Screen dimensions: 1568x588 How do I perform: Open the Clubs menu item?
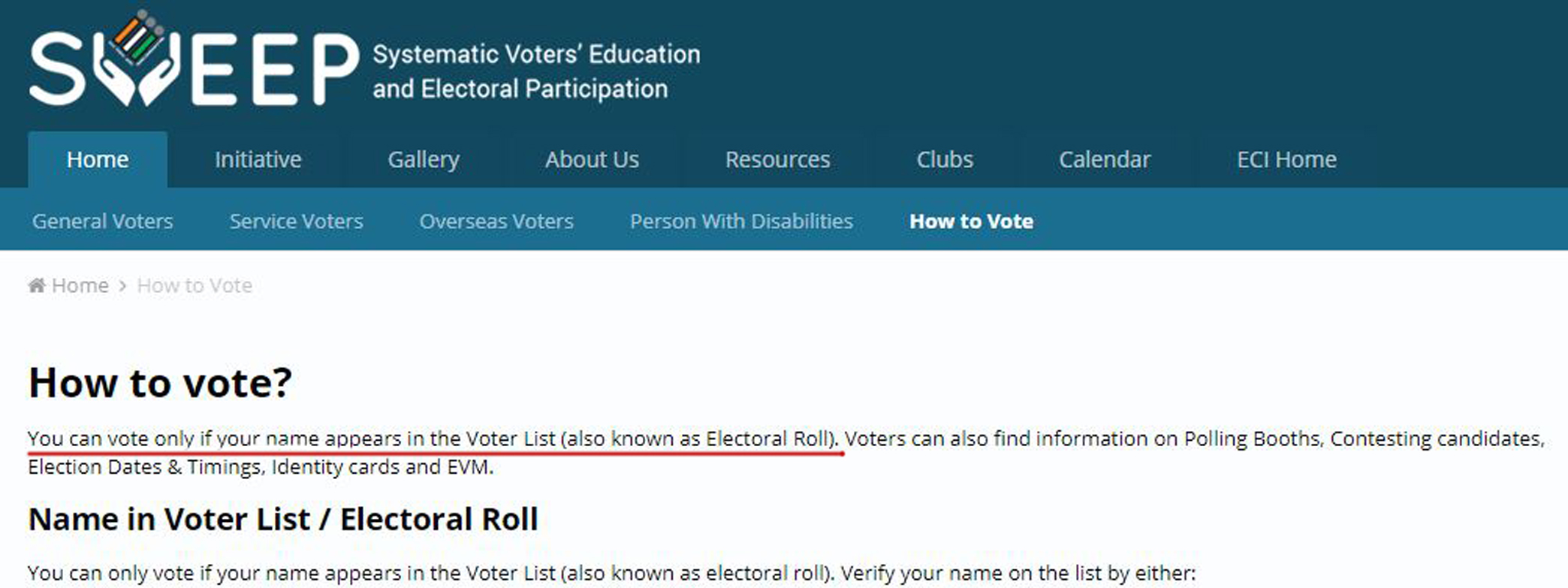coord(945,159)
